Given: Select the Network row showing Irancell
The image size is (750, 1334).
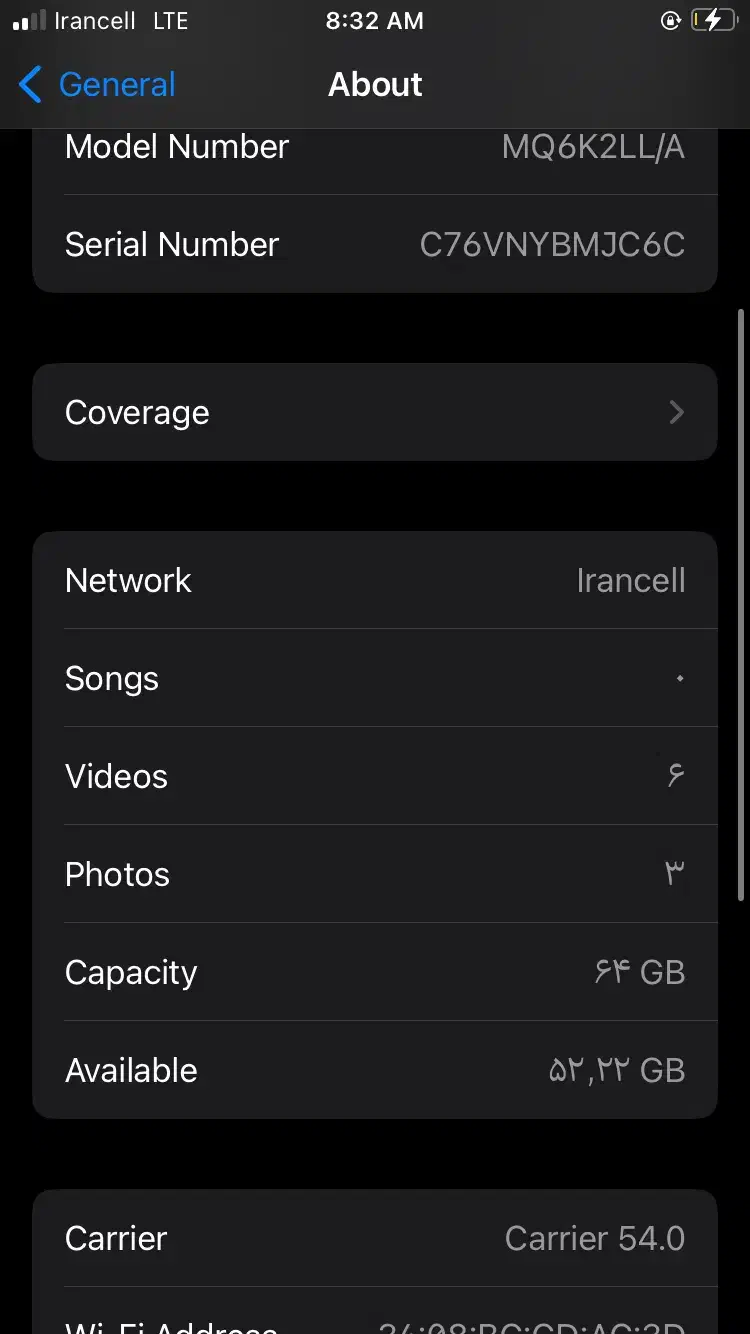Looking at the screenshot, I should (x=374, y=580).
